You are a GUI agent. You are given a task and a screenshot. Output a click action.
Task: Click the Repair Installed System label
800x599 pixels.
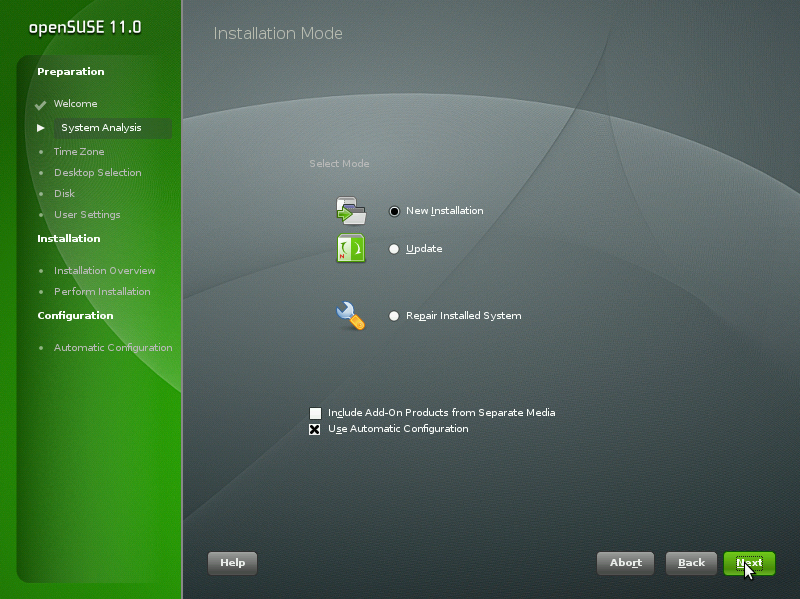[x=464, y=316]
